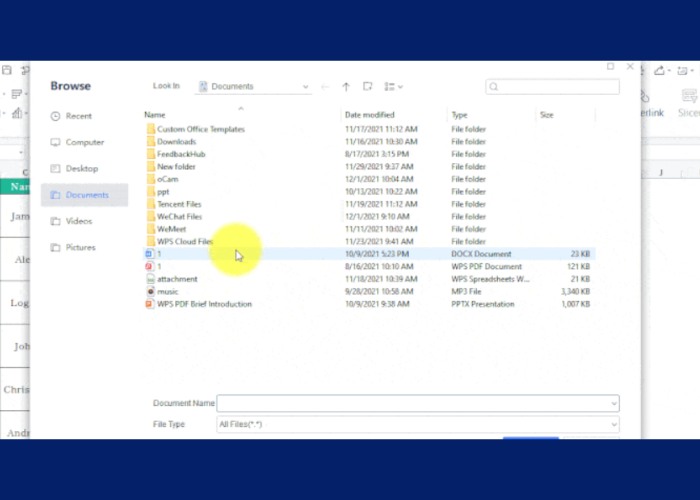The width and height of the screenshot is (700, 500).
Task: Click the 3,340 KB size cell
Action: point(575,292)
